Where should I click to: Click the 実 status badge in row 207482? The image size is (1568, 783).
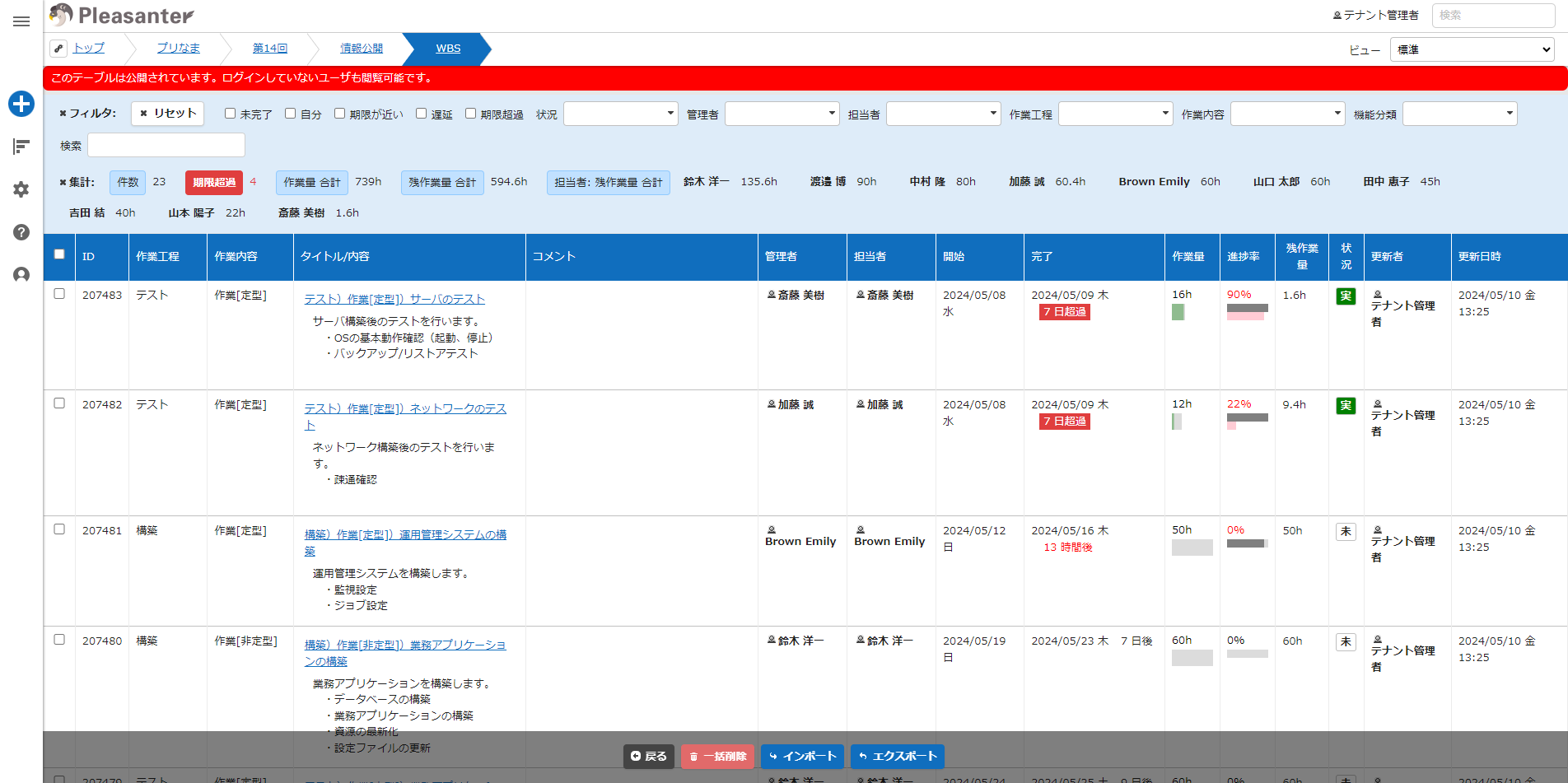(1346, 405)
